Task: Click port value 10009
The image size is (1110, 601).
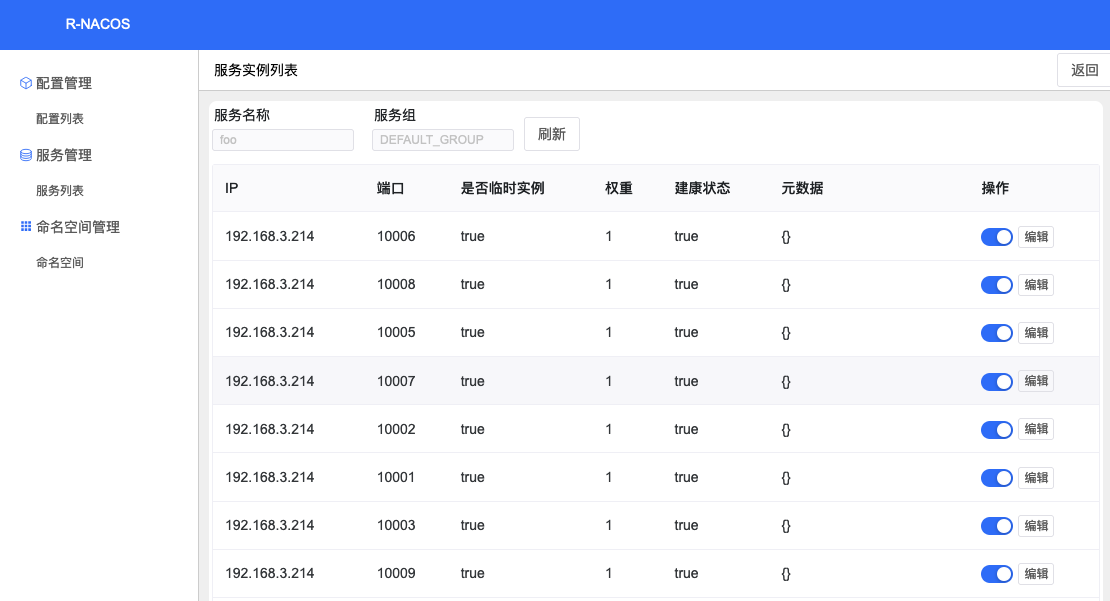Action: point(396,573)
